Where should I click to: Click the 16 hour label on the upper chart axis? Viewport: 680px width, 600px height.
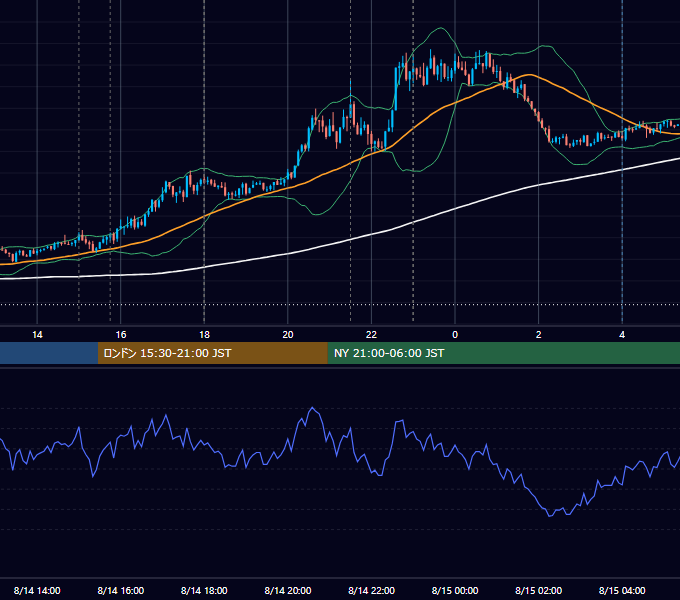[121, 335]
